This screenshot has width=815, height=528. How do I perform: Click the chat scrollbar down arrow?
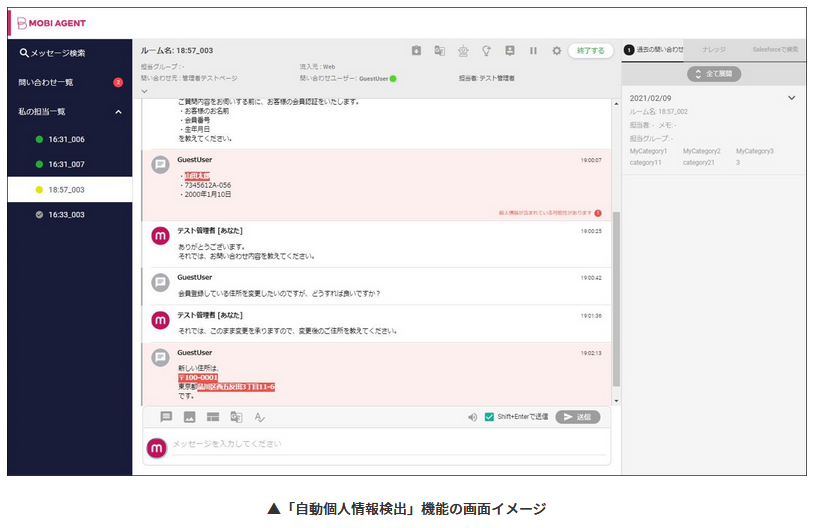point(616,401)
